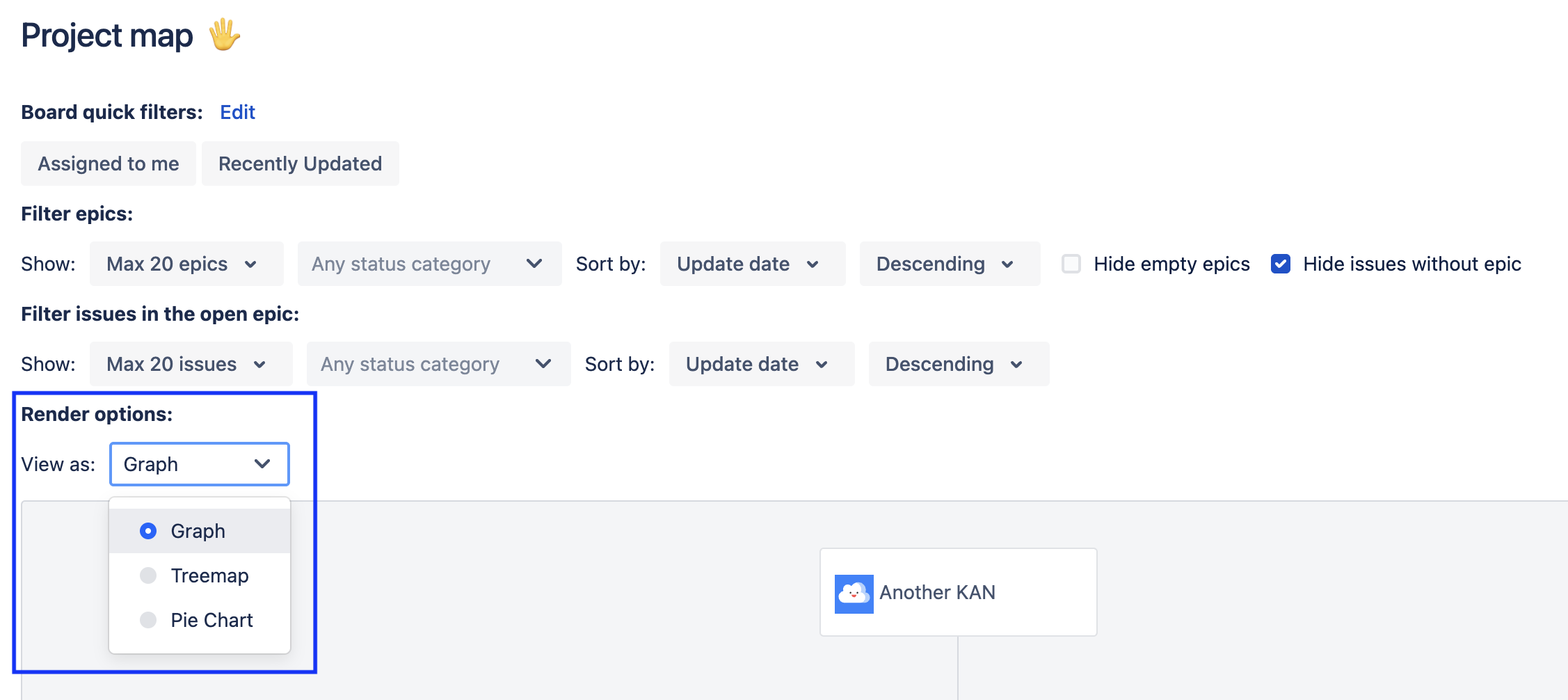This screenshot has width=1568, height=700.
Task: Open the Max 20 issues dropdown
Action: click(191, 364)
